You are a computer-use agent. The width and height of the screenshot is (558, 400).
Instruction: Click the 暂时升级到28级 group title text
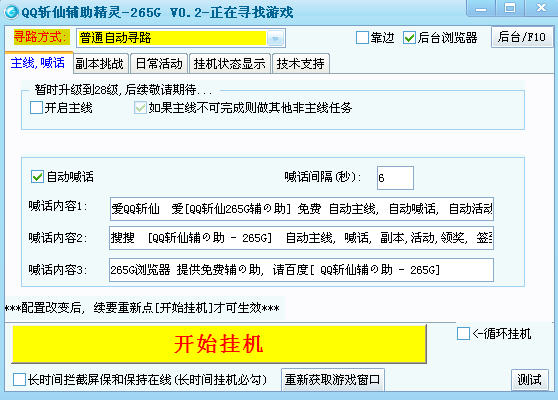(123, 90)
